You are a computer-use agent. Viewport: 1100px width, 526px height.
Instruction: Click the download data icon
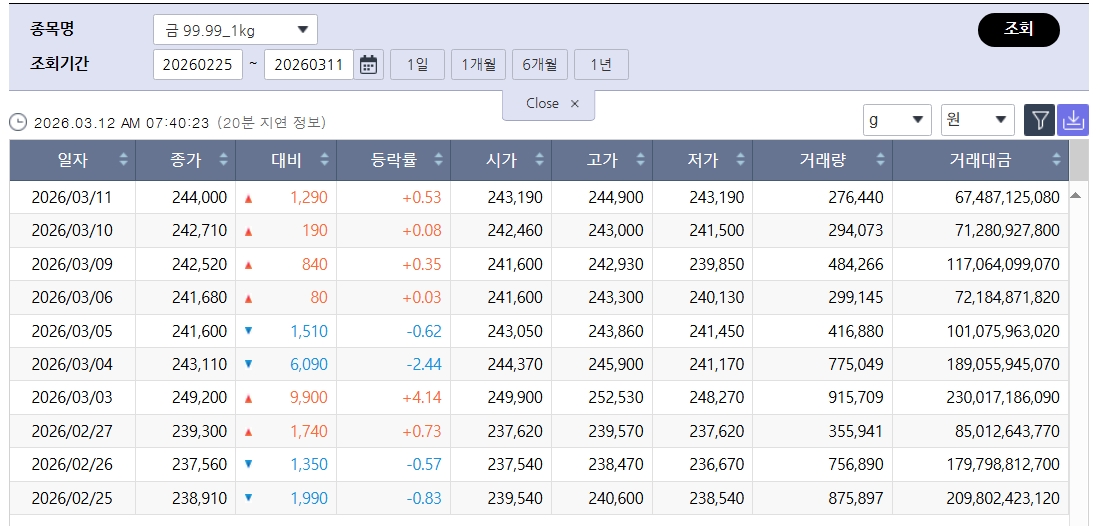[x=1073, y=120]
